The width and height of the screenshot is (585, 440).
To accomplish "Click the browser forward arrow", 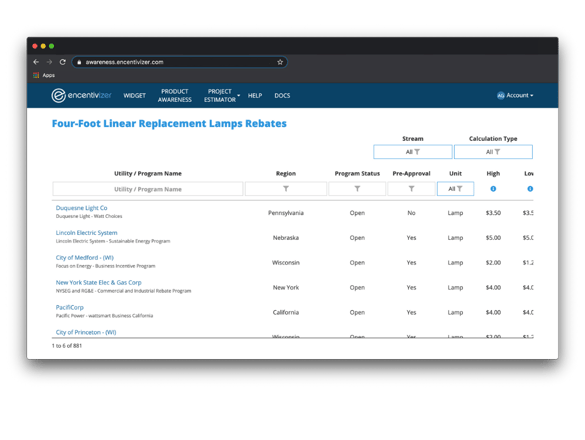I will click(x=49, y=62).
